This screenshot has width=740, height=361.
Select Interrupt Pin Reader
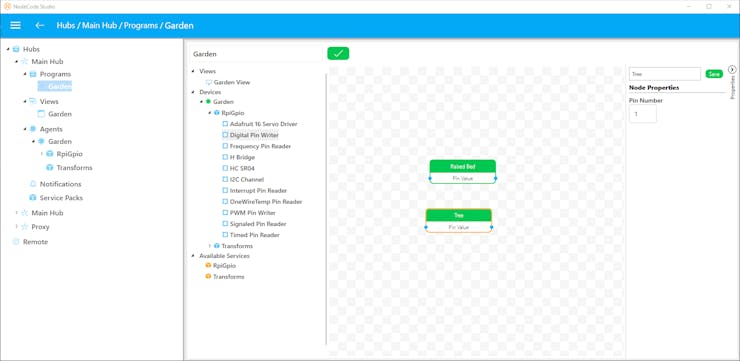tap(258, 191)
